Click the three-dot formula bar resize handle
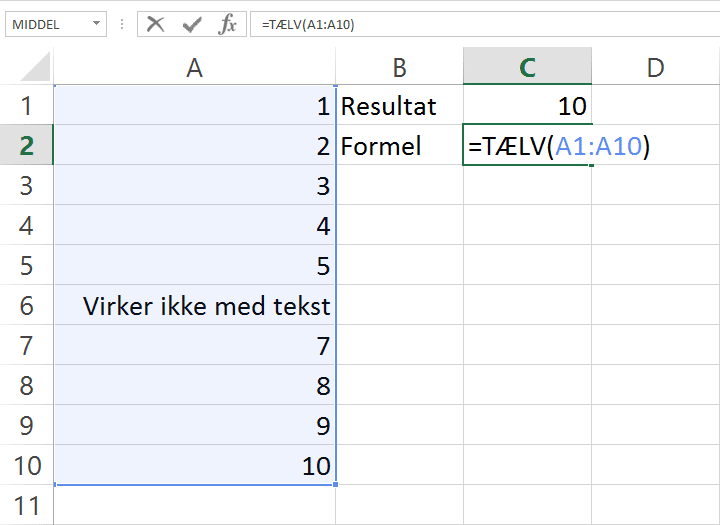The width and height of the screenshot is (720, 525). point(121,24)
